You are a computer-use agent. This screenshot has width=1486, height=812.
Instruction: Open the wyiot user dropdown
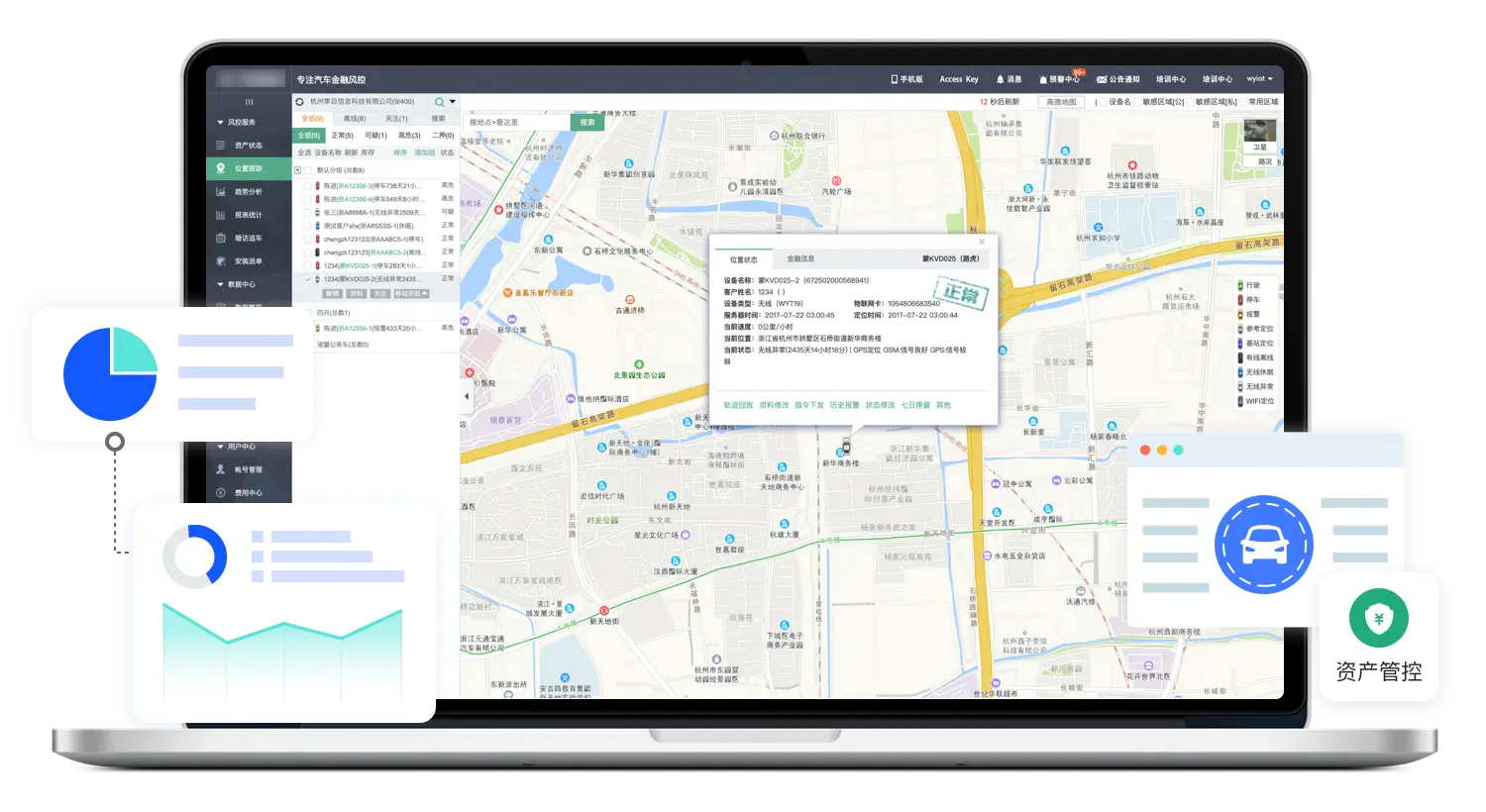1259,79
